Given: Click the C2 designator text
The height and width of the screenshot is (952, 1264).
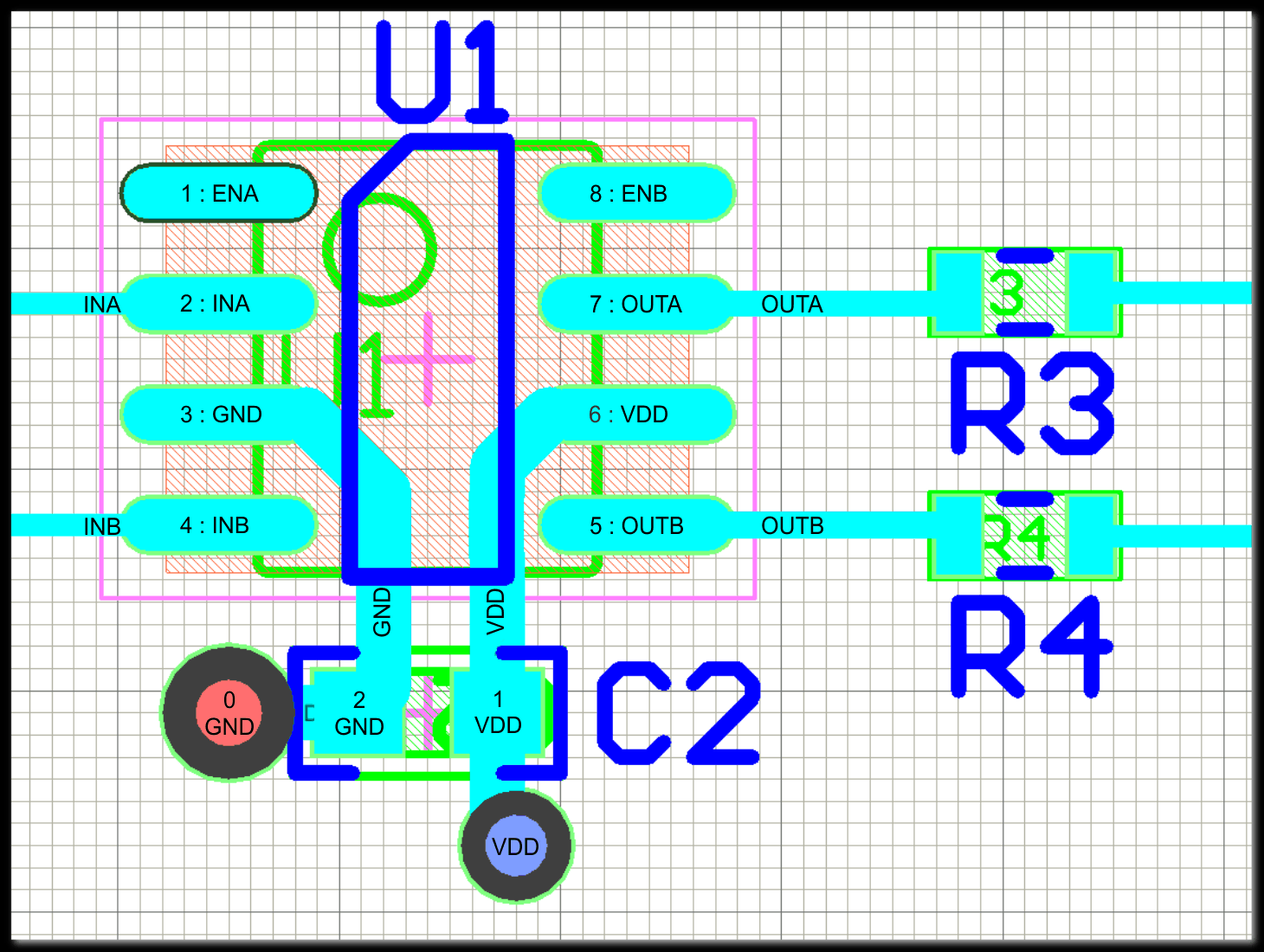Looking at the screenshot, I should coord(679,713).
